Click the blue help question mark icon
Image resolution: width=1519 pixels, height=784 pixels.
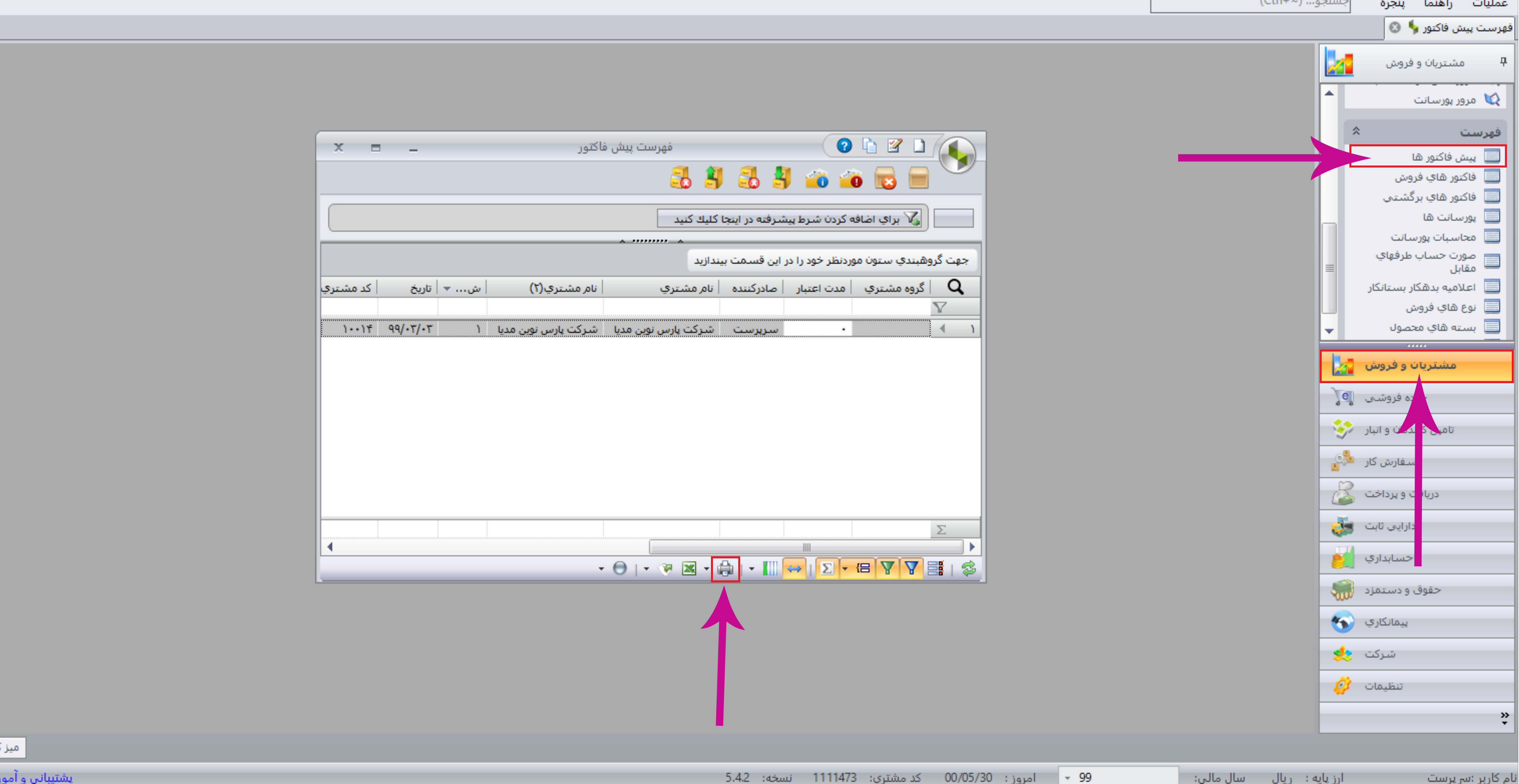844,145
